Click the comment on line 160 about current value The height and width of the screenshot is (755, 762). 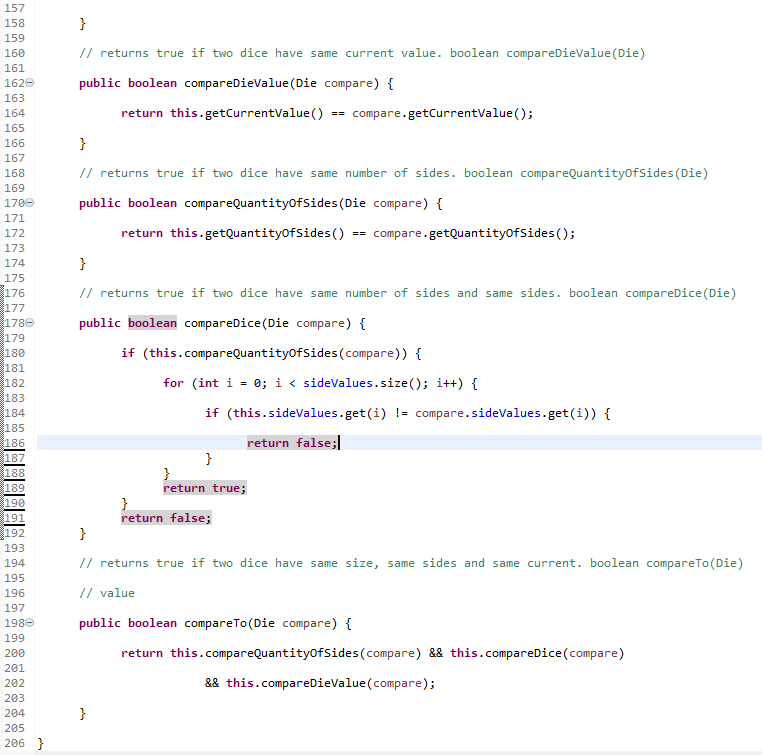(x=362, y=53)
